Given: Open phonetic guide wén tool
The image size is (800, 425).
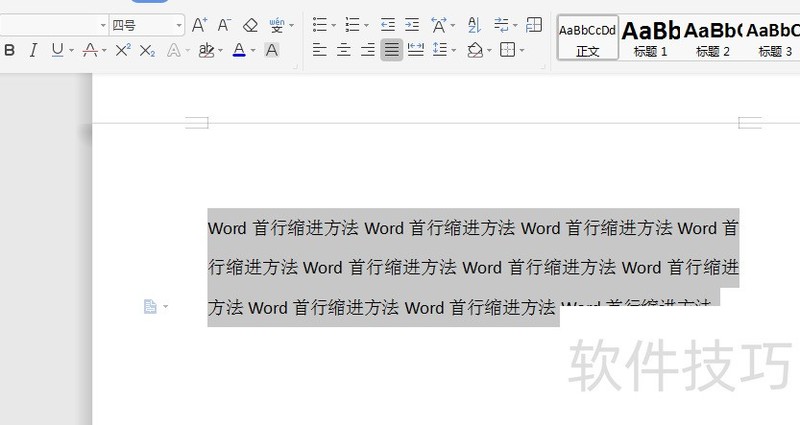Looking at the screenshot, I should tap(277, 25).
